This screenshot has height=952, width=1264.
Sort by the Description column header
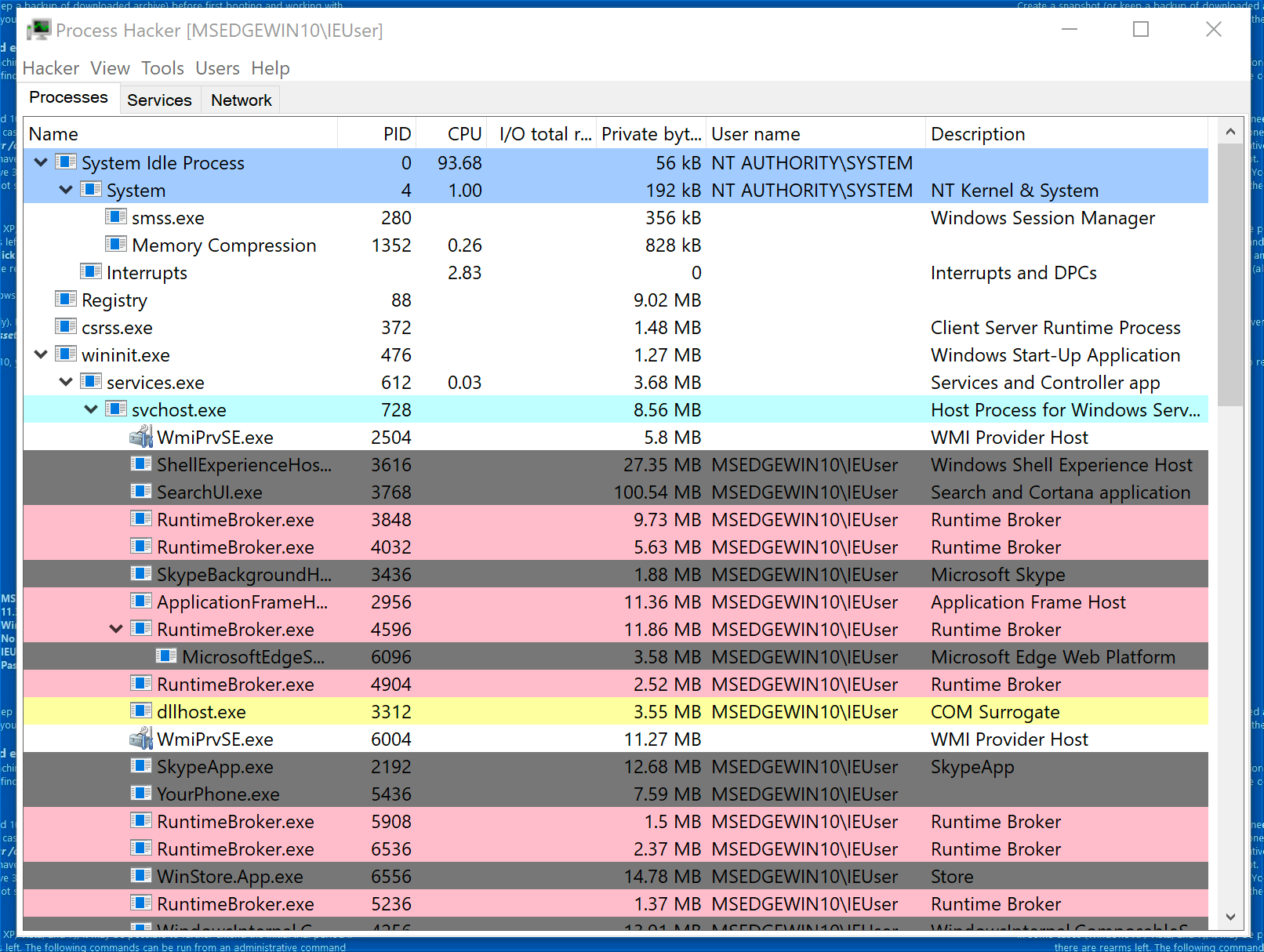1066,134
